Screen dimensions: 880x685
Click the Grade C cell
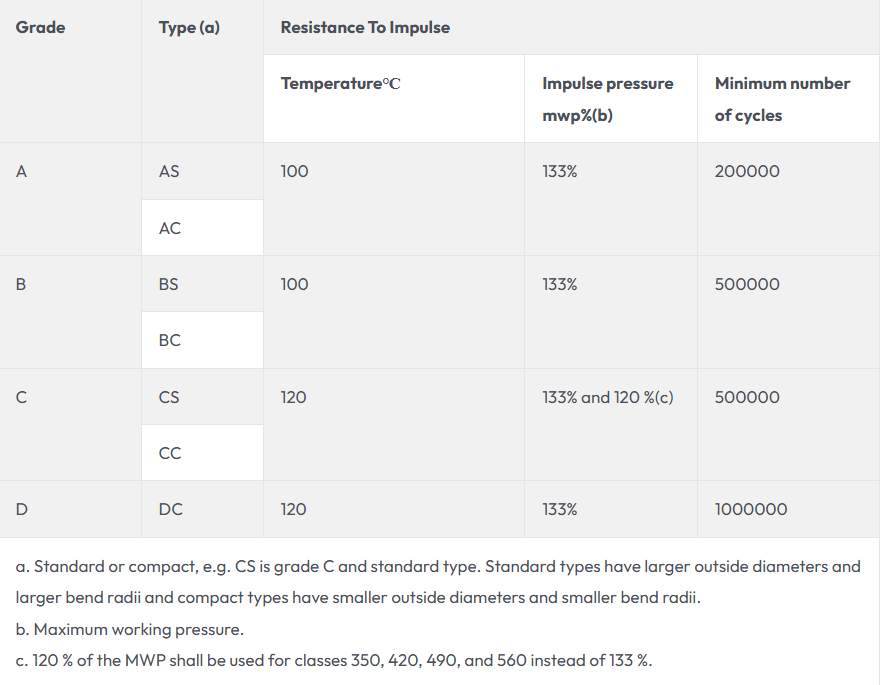[22, 397]
